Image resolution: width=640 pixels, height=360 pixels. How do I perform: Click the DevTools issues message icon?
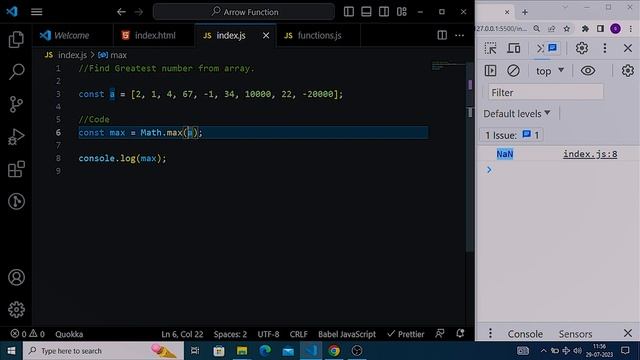point(552,48)
